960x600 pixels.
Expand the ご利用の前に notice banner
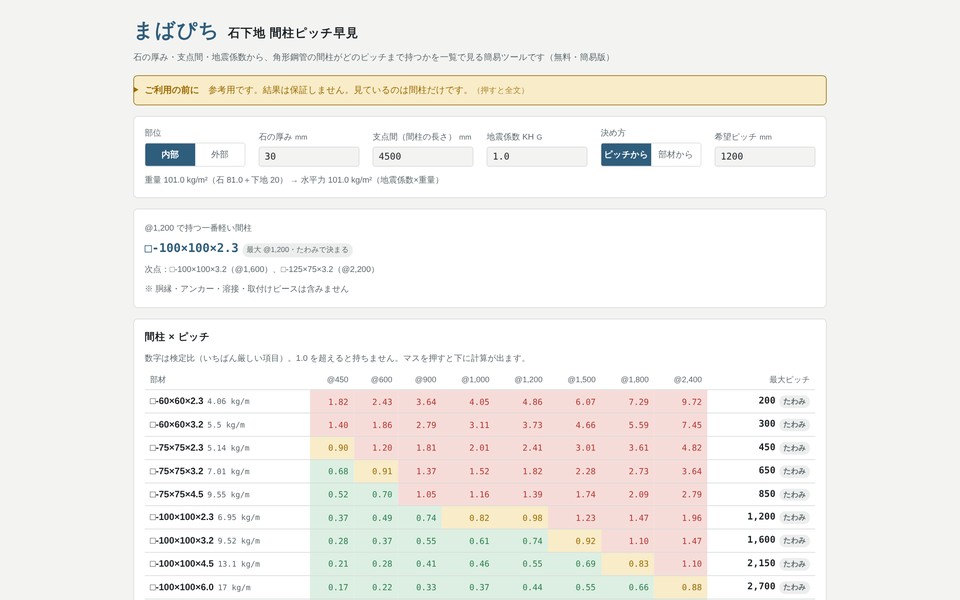[x=479, y=90]
